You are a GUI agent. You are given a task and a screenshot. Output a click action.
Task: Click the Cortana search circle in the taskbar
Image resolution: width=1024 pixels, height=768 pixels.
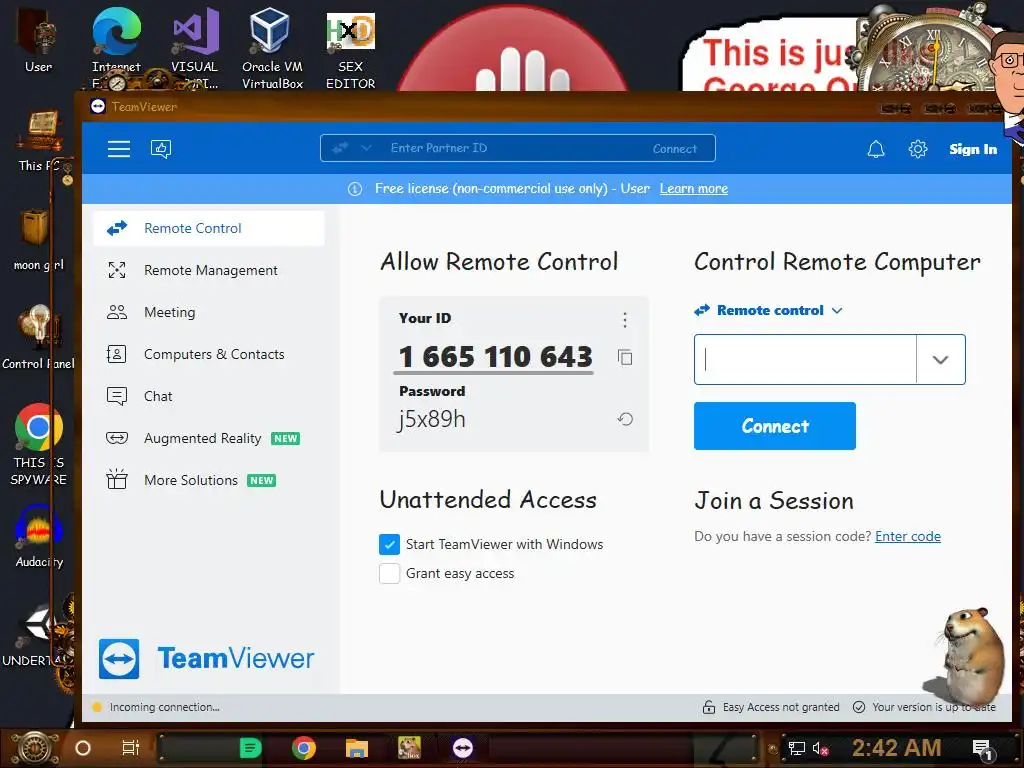pos(83,748)
